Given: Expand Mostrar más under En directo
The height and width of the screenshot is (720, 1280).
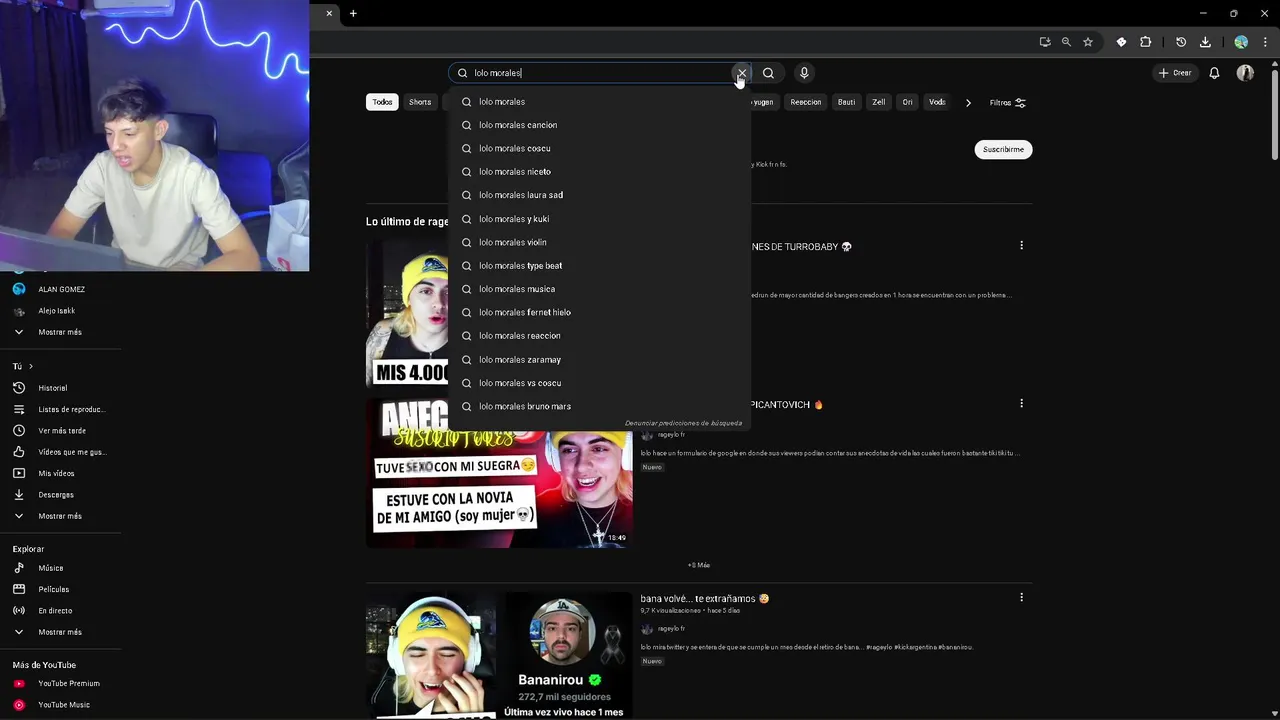Looking at the screenshot, I should coord(61,632).
